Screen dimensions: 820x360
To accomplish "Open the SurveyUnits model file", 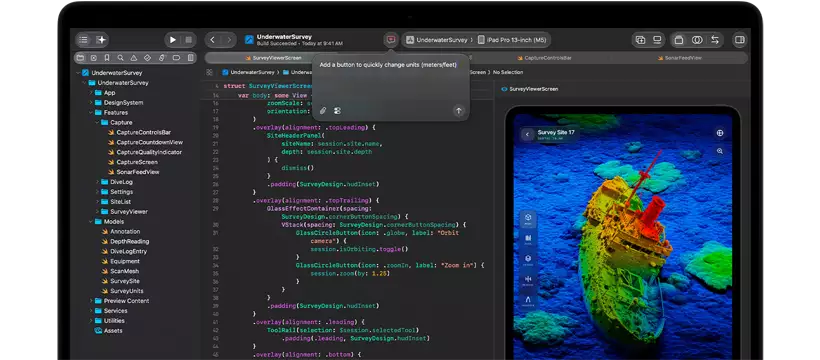I will pos(122,291).
